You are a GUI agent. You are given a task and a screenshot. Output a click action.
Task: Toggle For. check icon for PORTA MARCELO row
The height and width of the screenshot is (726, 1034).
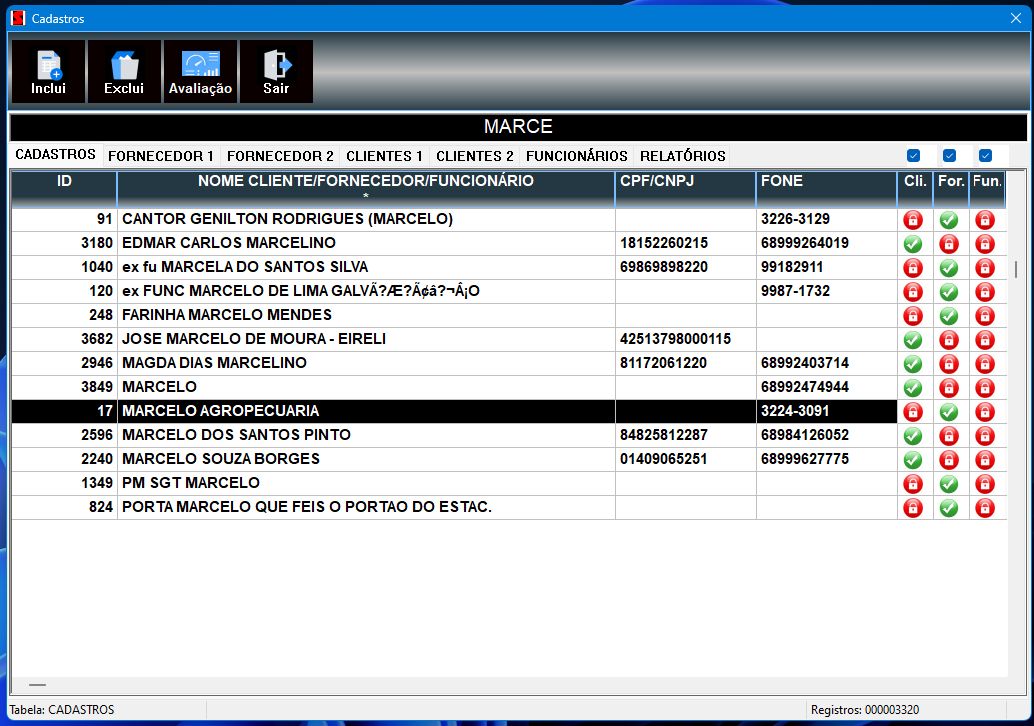click(949, 508)
